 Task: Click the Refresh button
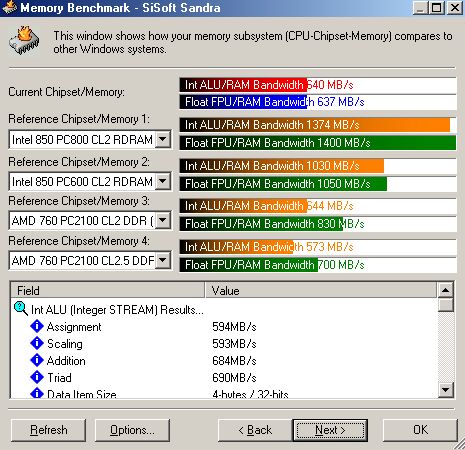click(x=48, y=430)
